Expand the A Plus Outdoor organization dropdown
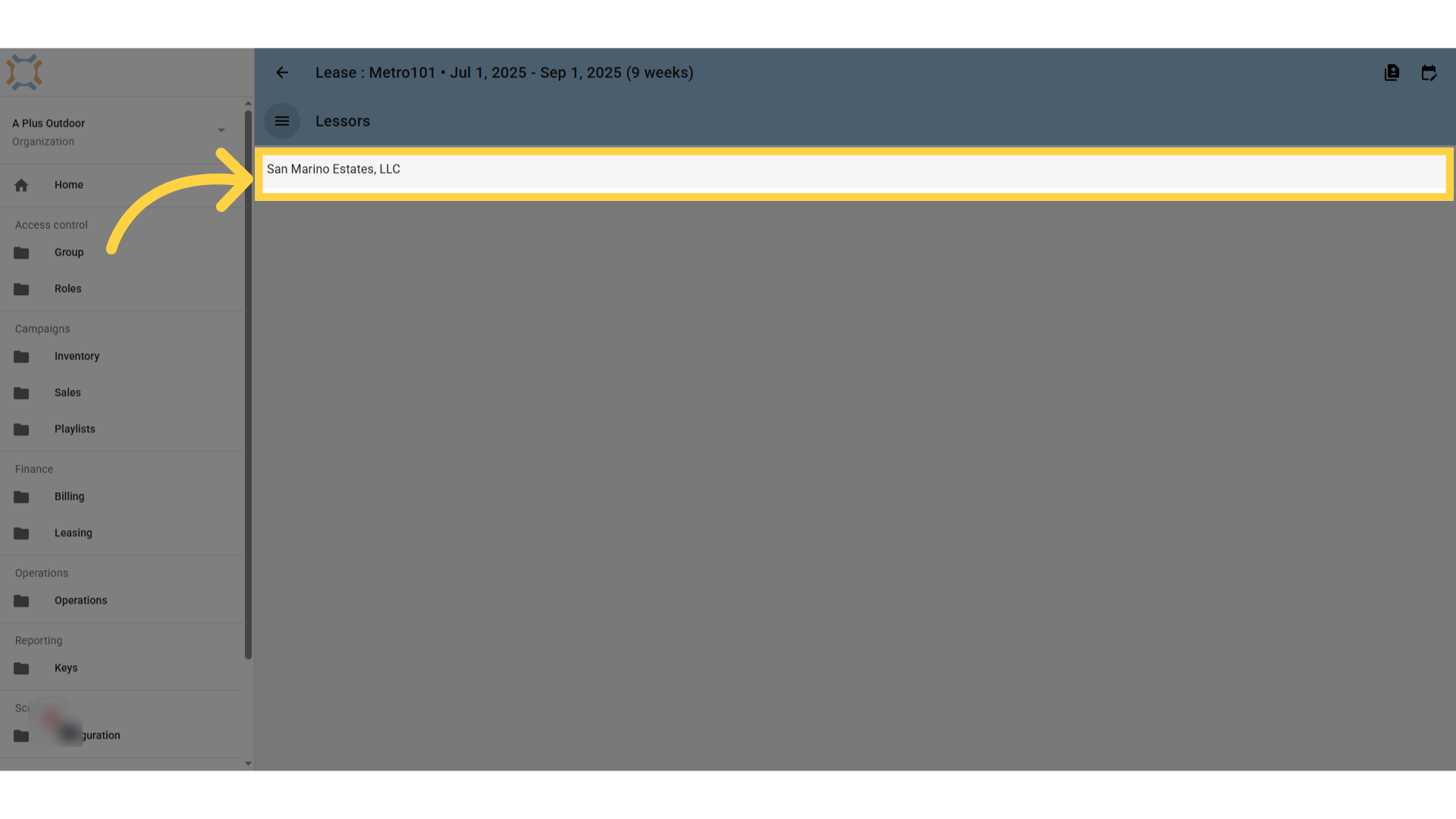The image size is (1456, 819). click(221, 130)
